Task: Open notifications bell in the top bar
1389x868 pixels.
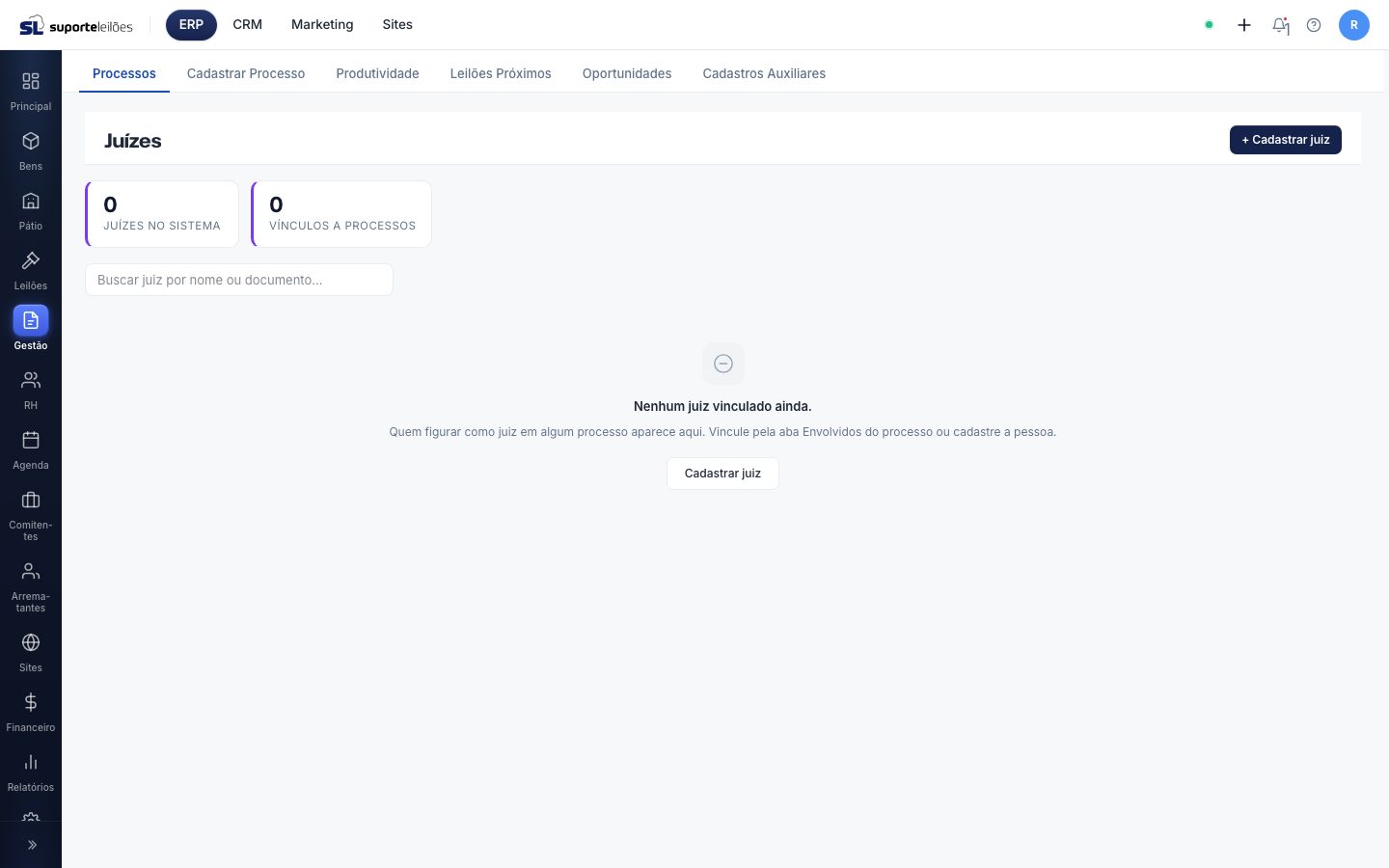Action: tap(1281, 25)
